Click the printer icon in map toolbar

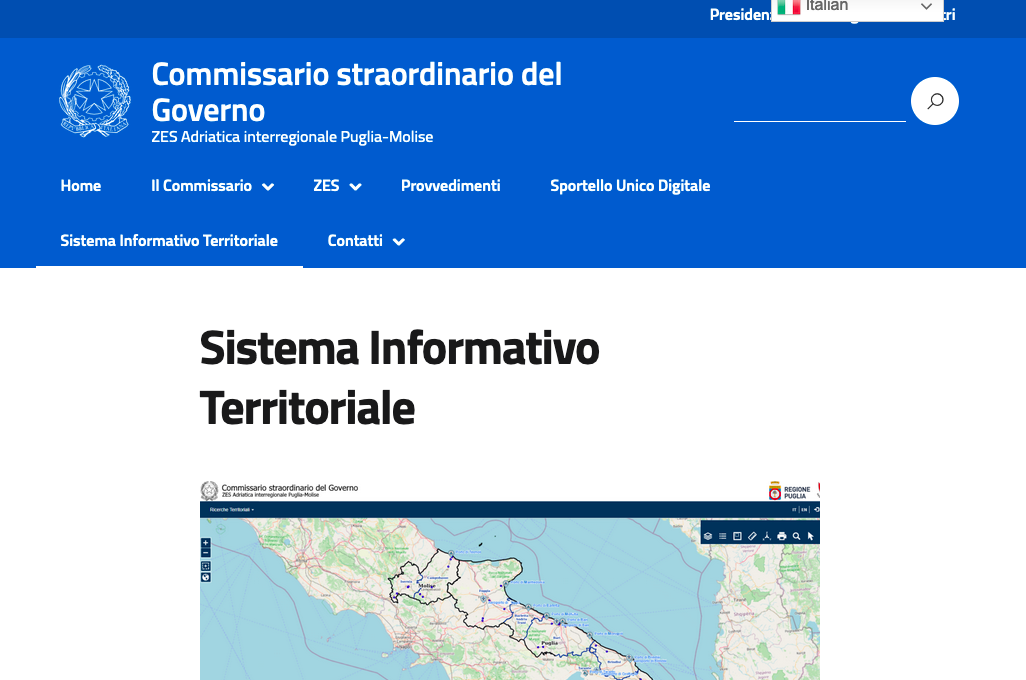click(781, 536)
